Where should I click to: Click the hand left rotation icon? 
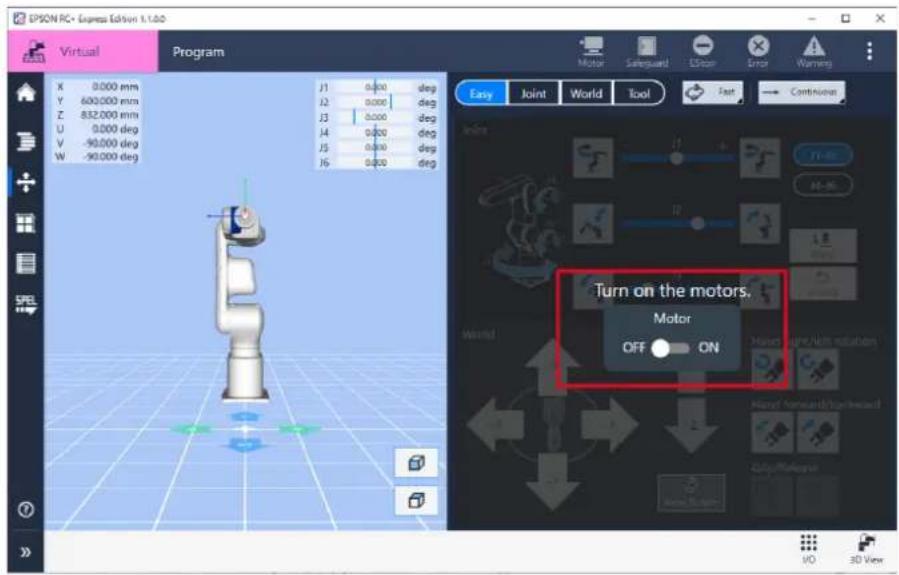click(x=772, y=369)
